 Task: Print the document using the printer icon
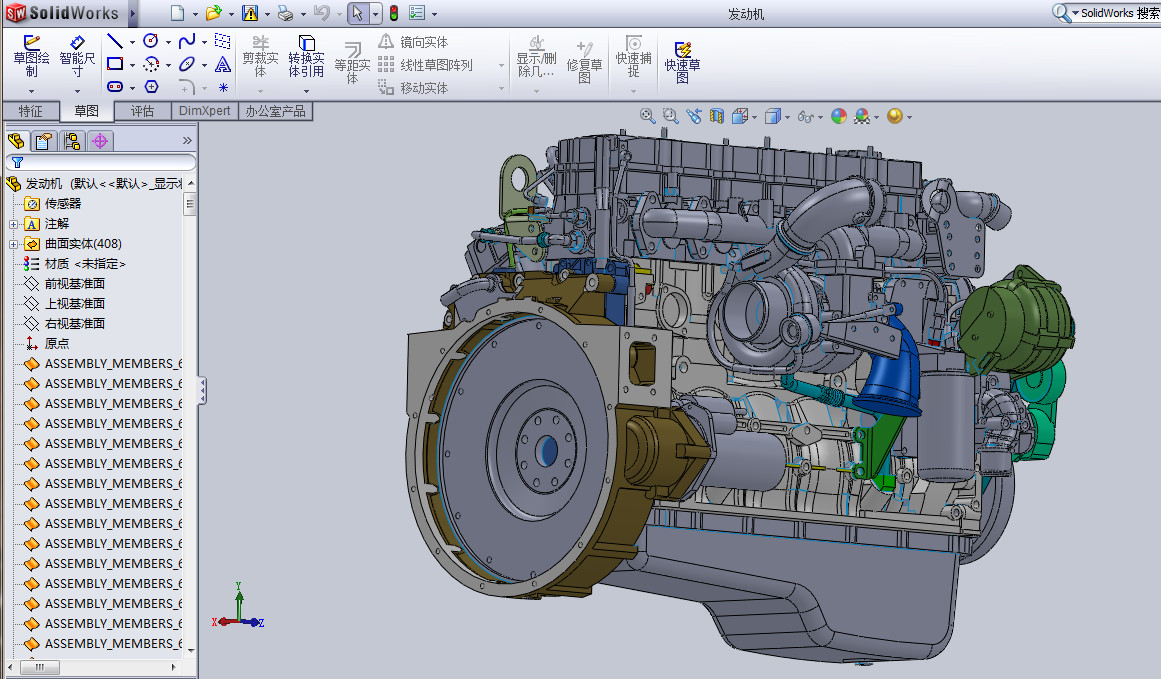285,13
